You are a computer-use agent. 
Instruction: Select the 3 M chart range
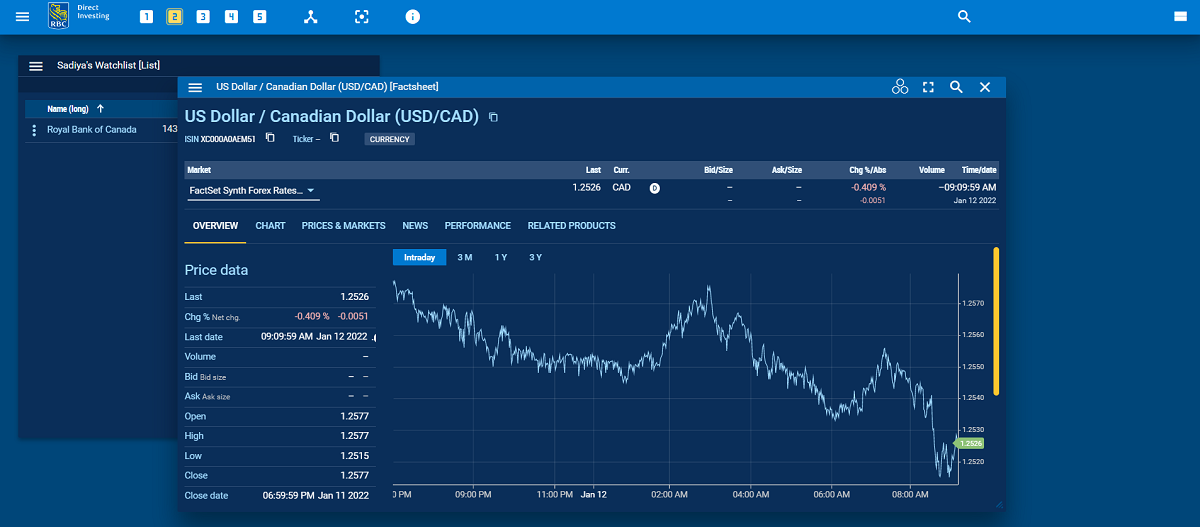click(x=465, y=258)
